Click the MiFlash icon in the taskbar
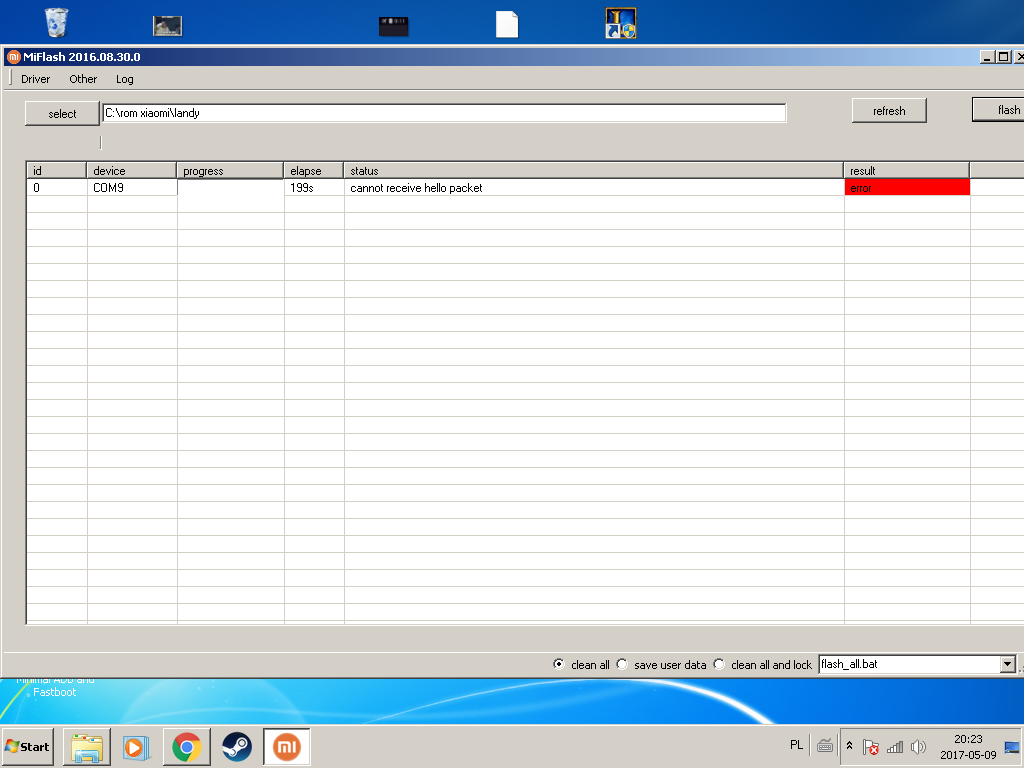This screenshot has width=1024, height=768. point(287,747)
